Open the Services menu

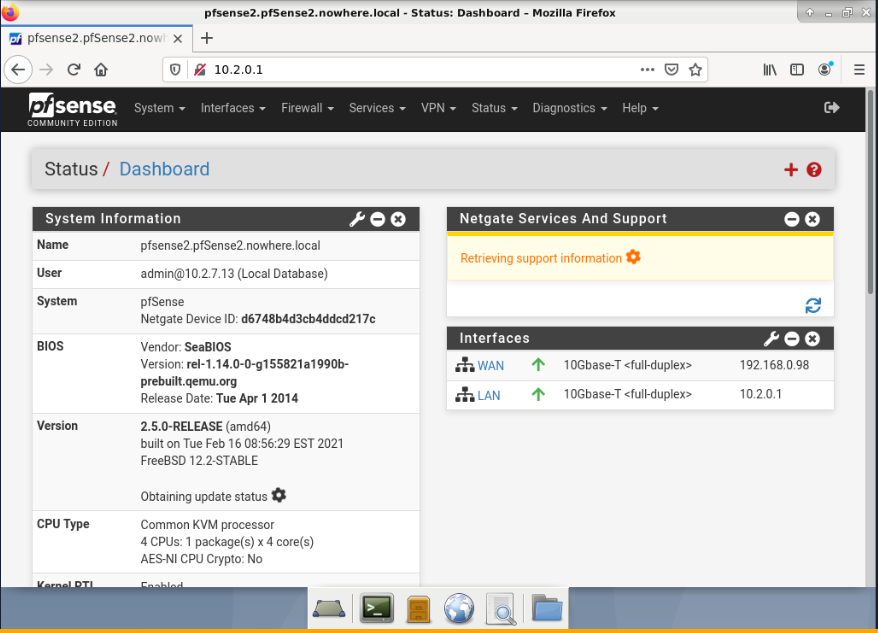click(x=377, y=108)
